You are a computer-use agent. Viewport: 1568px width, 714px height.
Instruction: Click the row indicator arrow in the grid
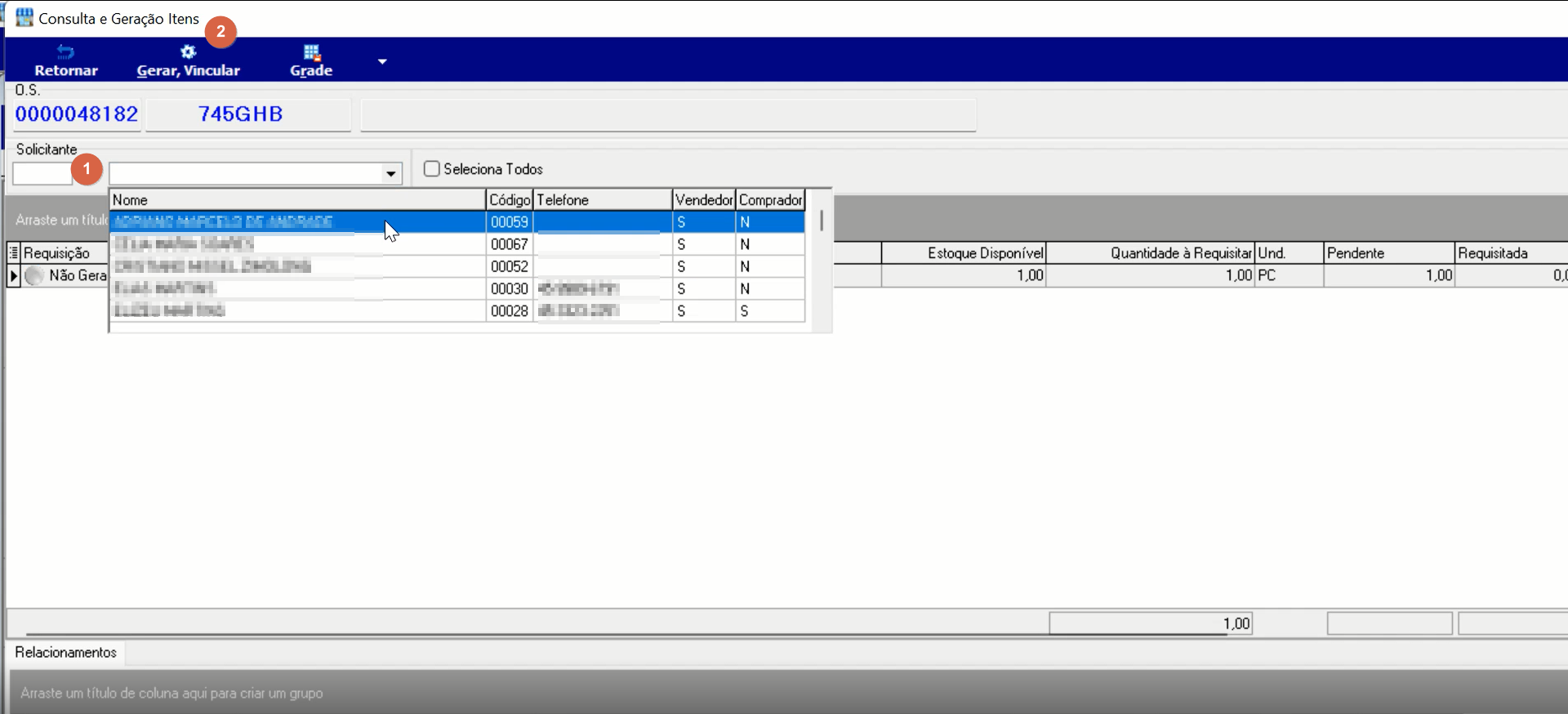point(14,276)
